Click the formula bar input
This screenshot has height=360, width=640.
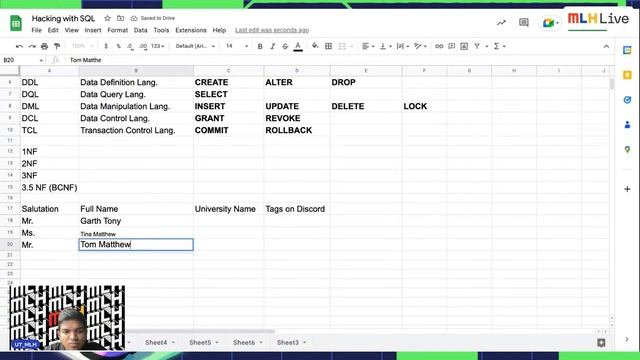339,60
